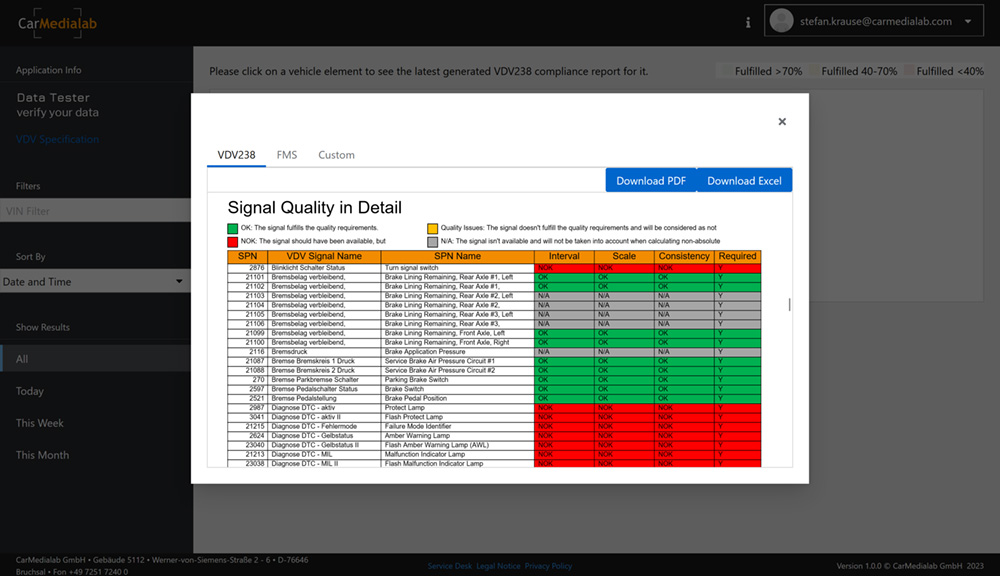Viewport: 1000px width, 576px height.
Task: Click the green OK legend swatch
Action: 232,228
